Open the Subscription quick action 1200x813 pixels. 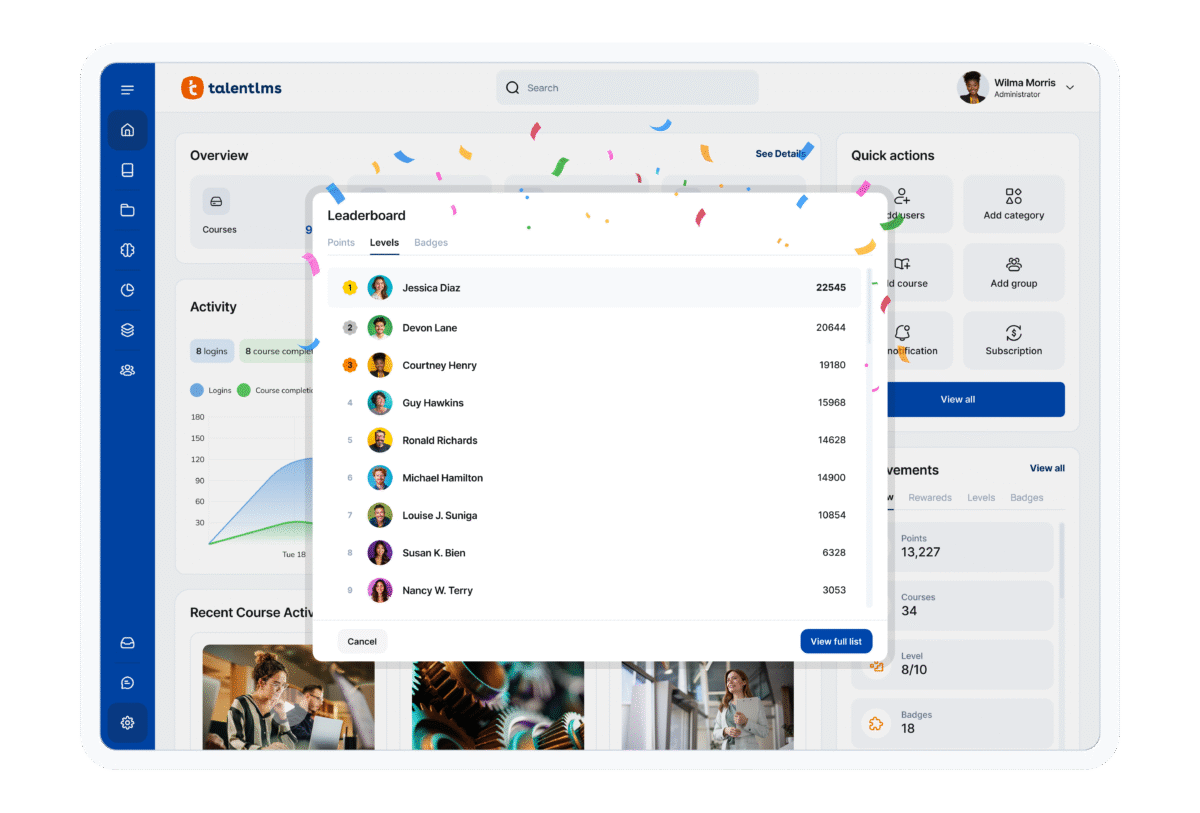pos(1013,340)
